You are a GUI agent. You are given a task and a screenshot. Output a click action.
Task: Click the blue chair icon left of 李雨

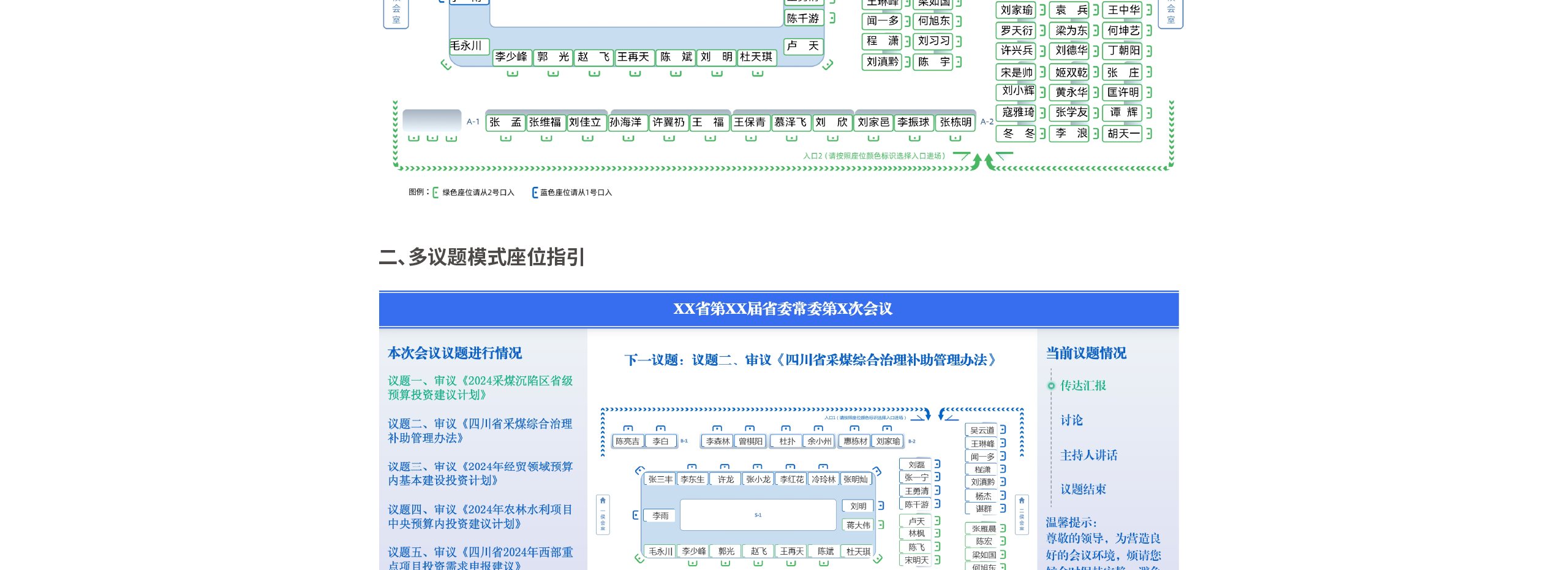click(x=636, y=515)
